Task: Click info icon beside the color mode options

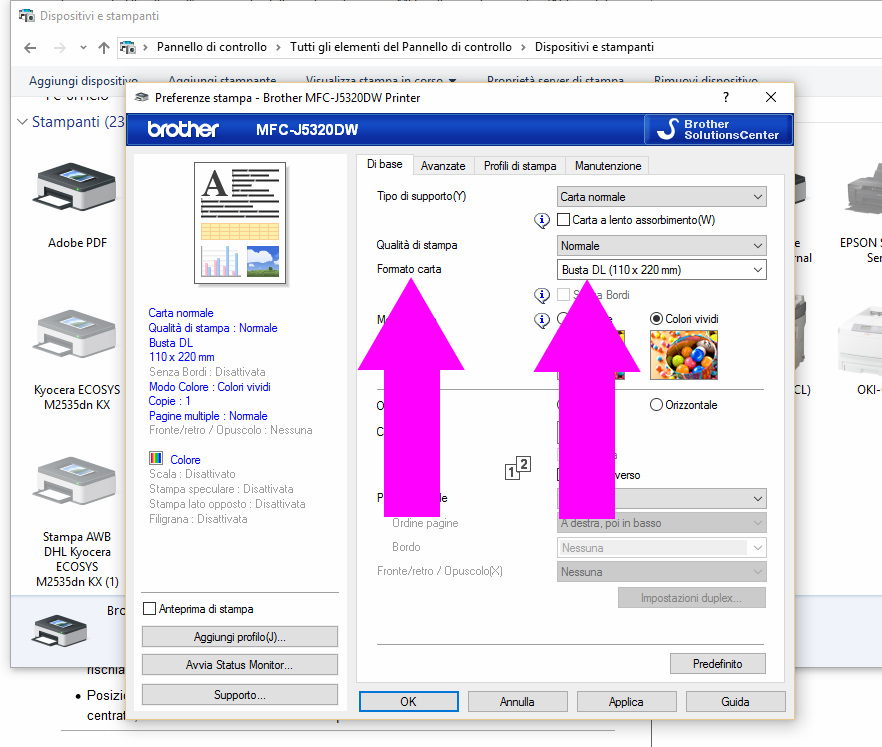Action: coord(542,320)
